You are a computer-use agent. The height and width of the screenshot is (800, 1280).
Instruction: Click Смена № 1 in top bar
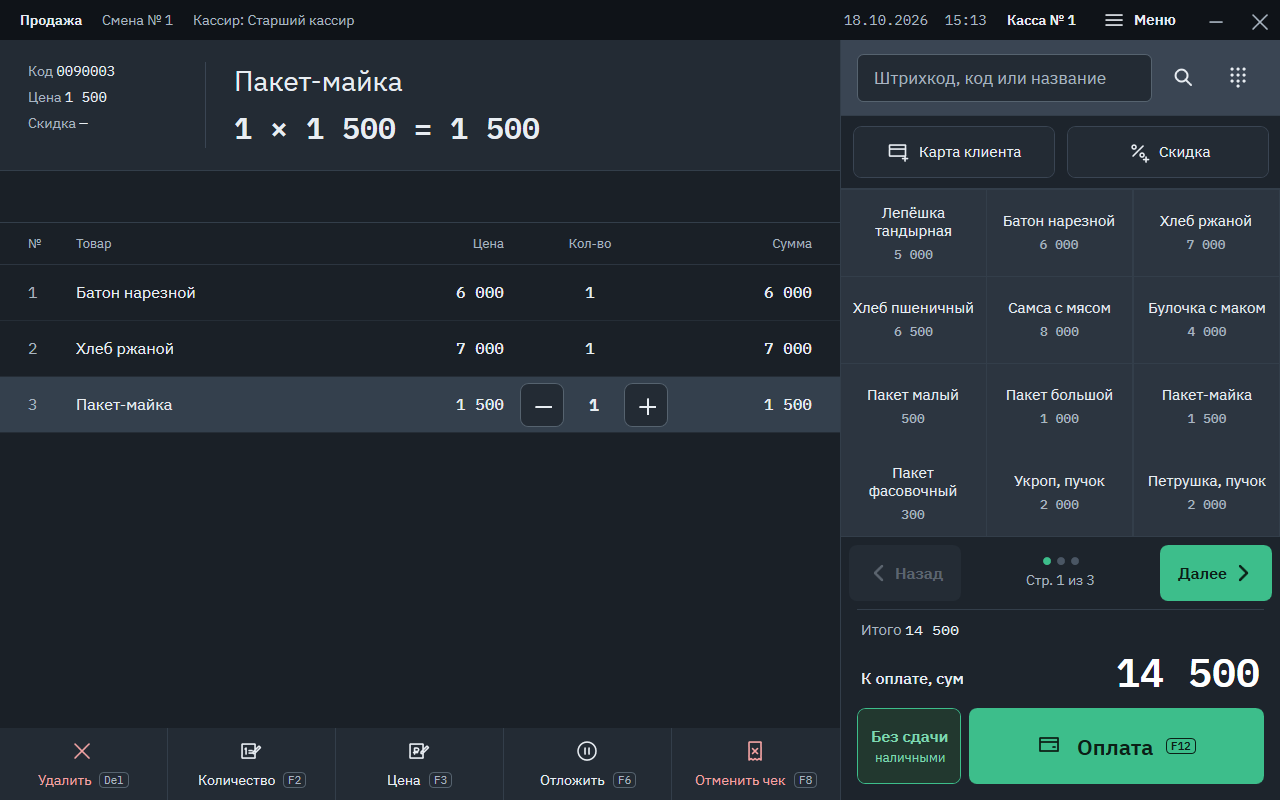137,20
